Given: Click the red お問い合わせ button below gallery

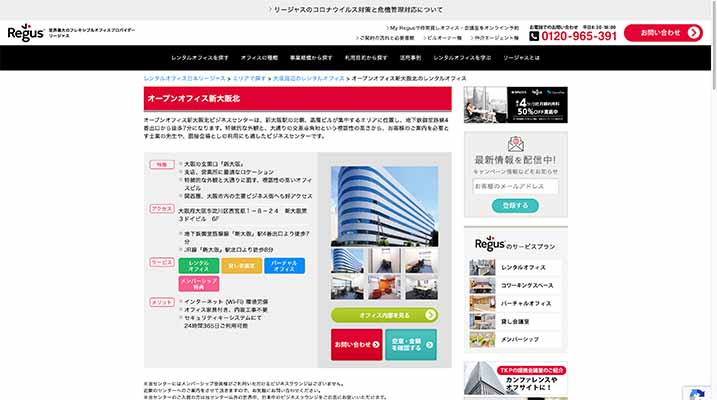Looking at the screenshot, I should (x=357, y=345).
